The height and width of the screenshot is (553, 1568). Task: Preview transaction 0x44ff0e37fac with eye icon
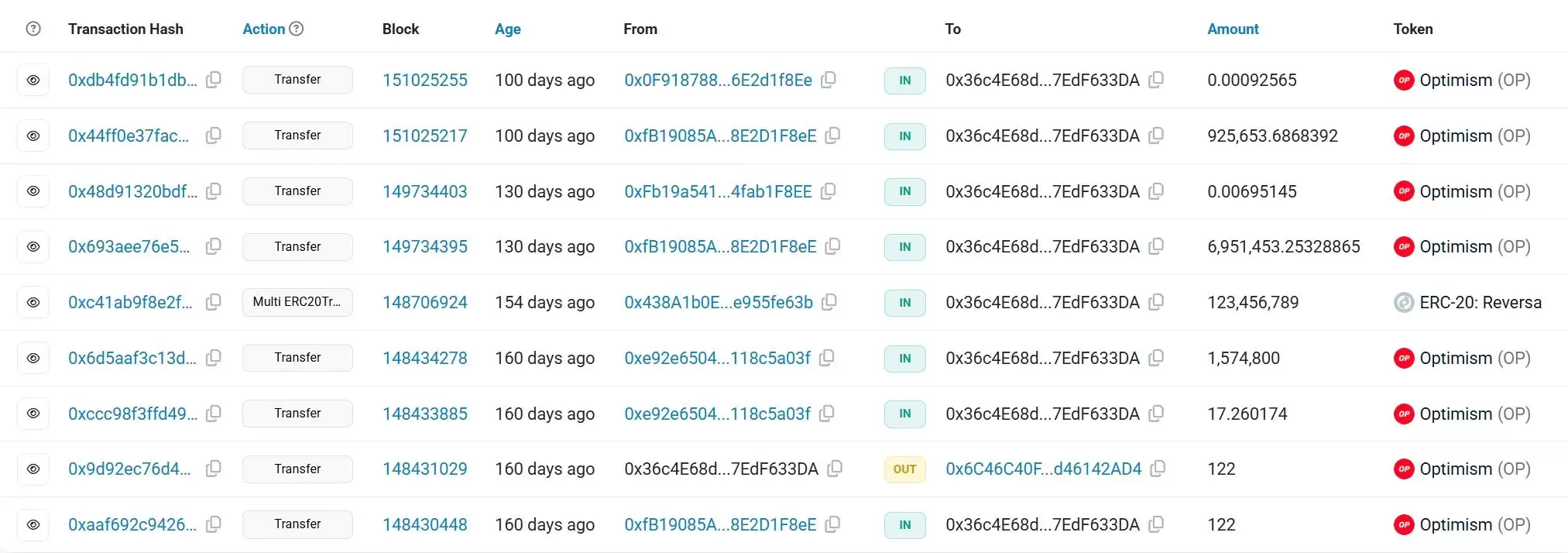33,136
